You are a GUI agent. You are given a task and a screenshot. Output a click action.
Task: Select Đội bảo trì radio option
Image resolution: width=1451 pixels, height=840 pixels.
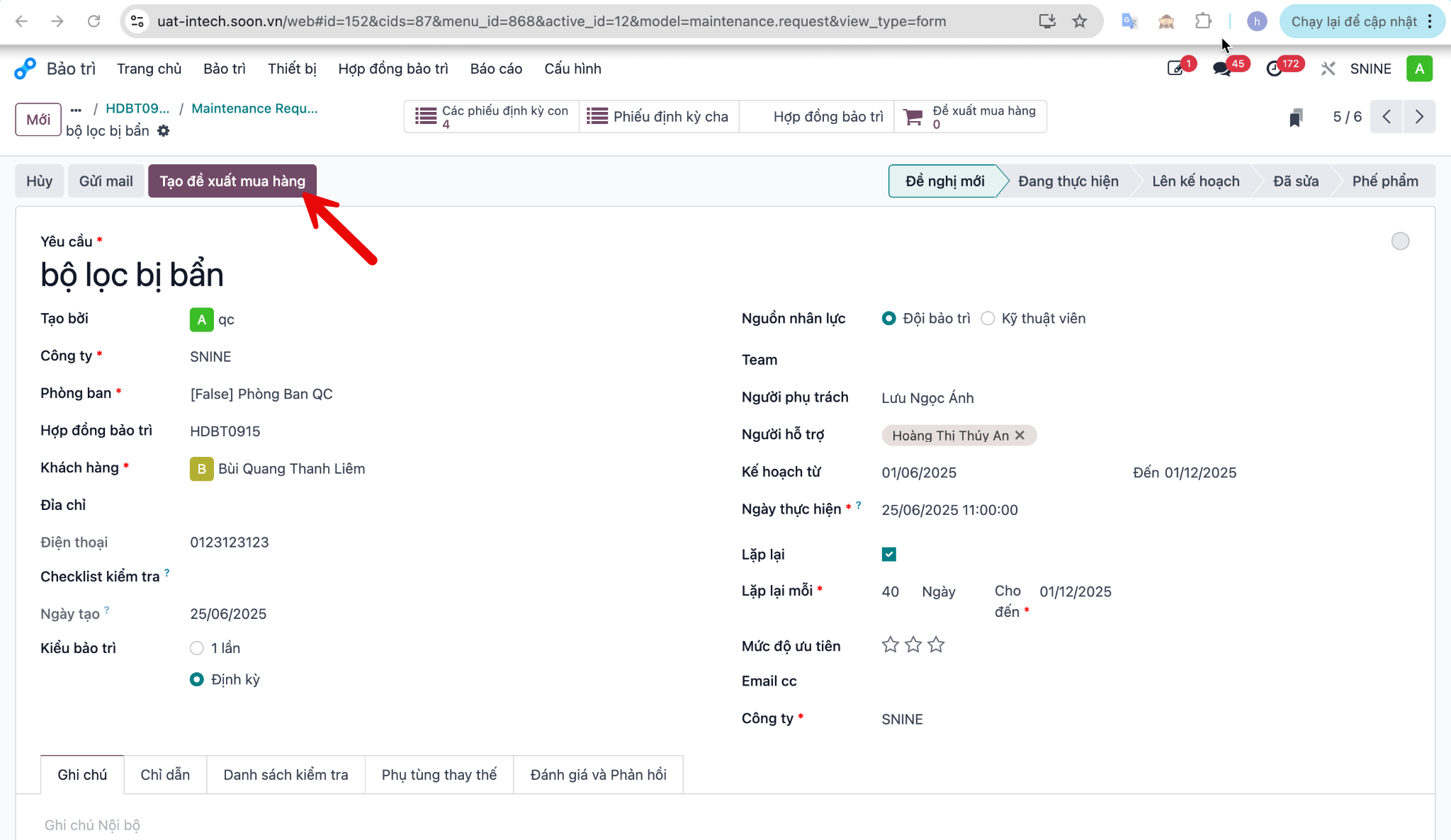888,319
